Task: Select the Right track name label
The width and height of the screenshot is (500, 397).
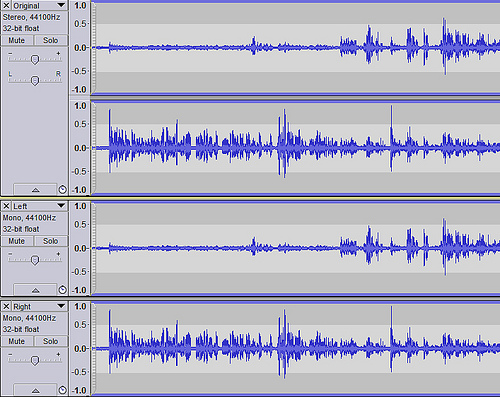Action: (x=22, y=307)
